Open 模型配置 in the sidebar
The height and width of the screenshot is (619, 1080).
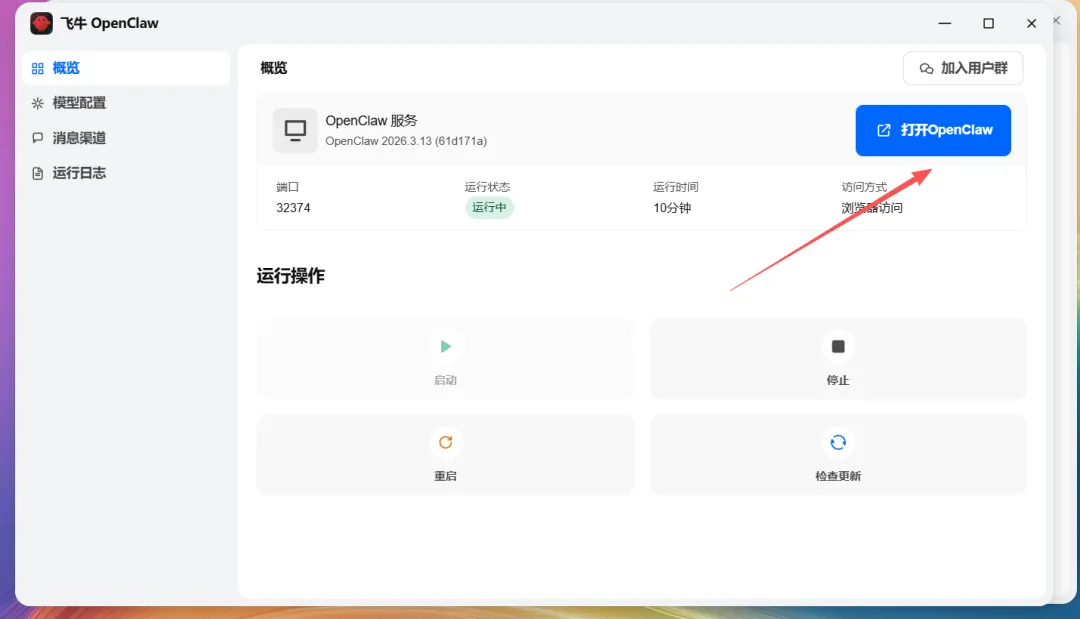pos(126,103)
